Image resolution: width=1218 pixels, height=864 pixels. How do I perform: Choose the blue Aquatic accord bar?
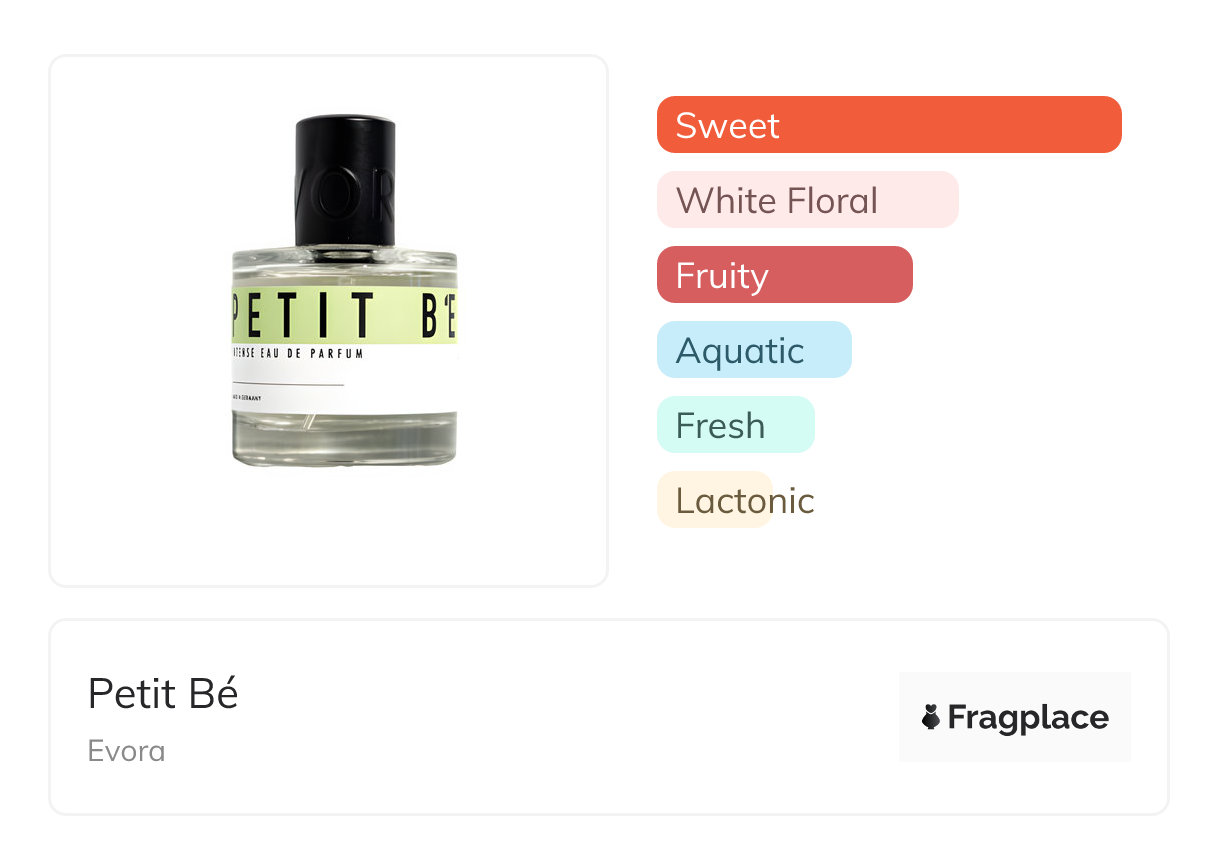click(753, 350)
